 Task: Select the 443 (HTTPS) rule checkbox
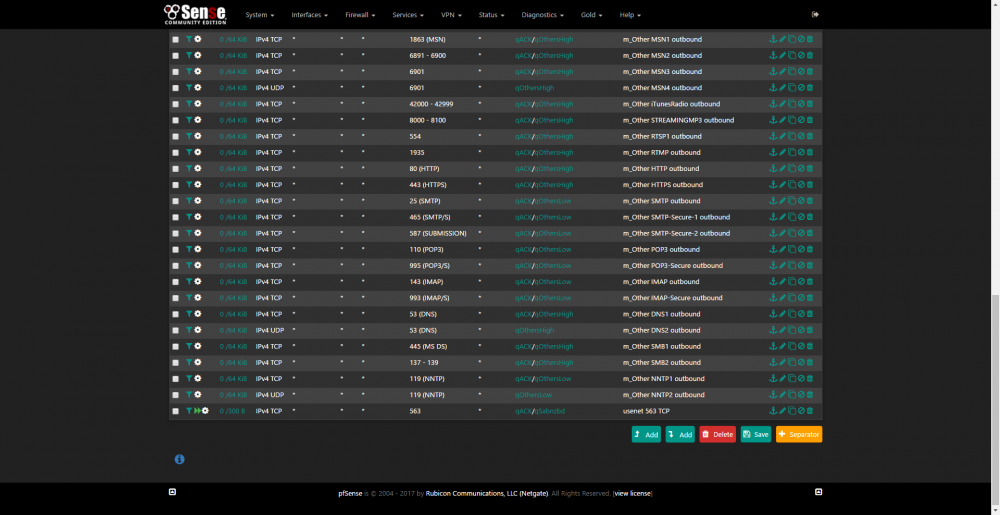coord(175,185)
